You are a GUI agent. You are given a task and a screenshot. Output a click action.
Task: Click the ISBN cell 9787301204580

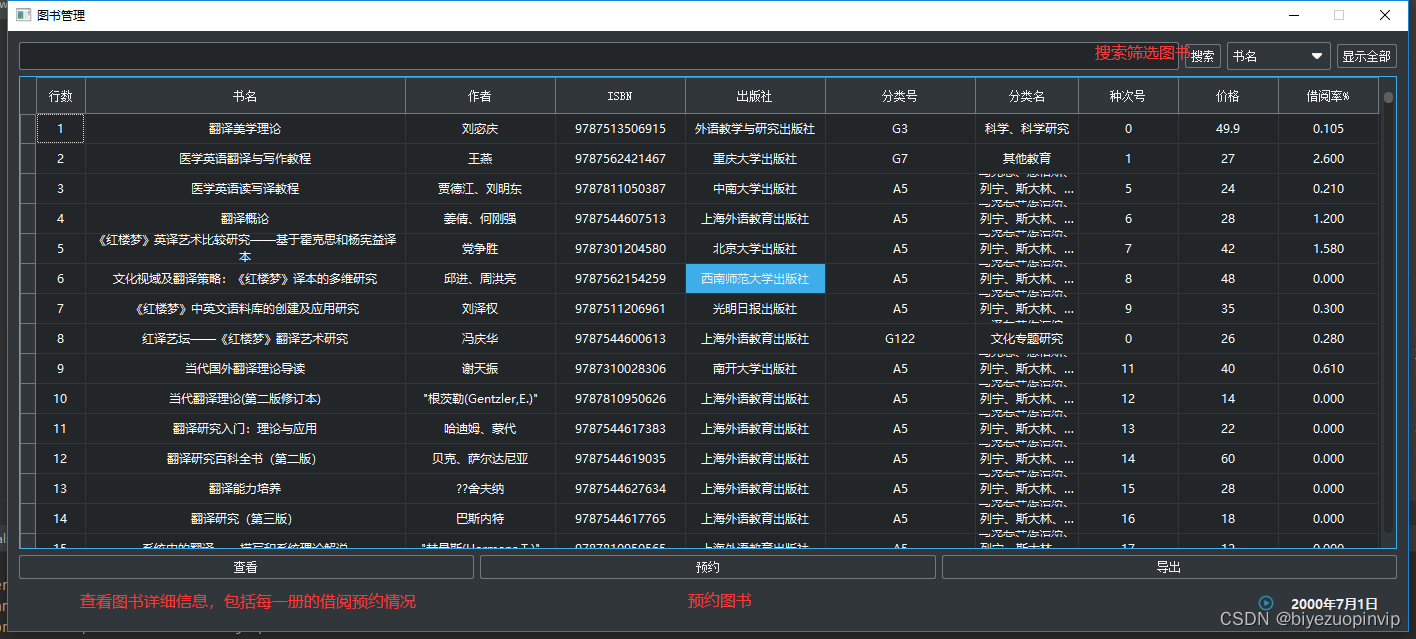620,249
